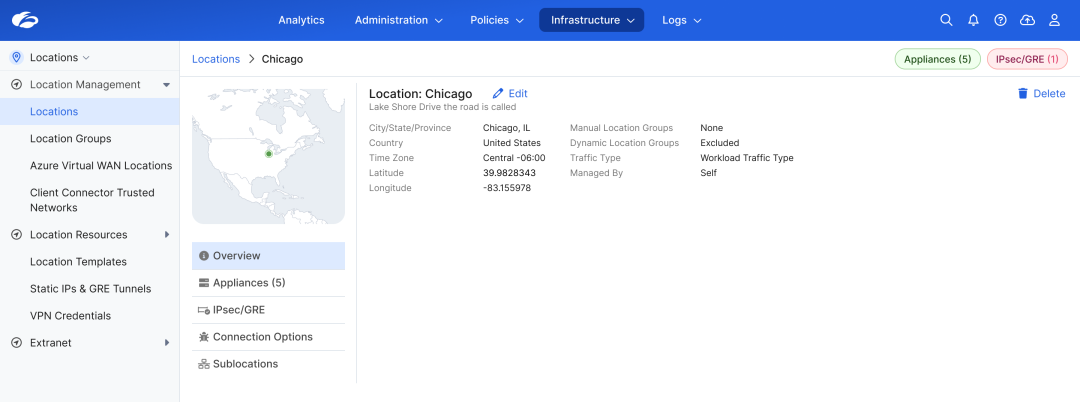Click the Appliances (5) badge button
This screenshot has width=1080, height=402.
pos(937,59)
